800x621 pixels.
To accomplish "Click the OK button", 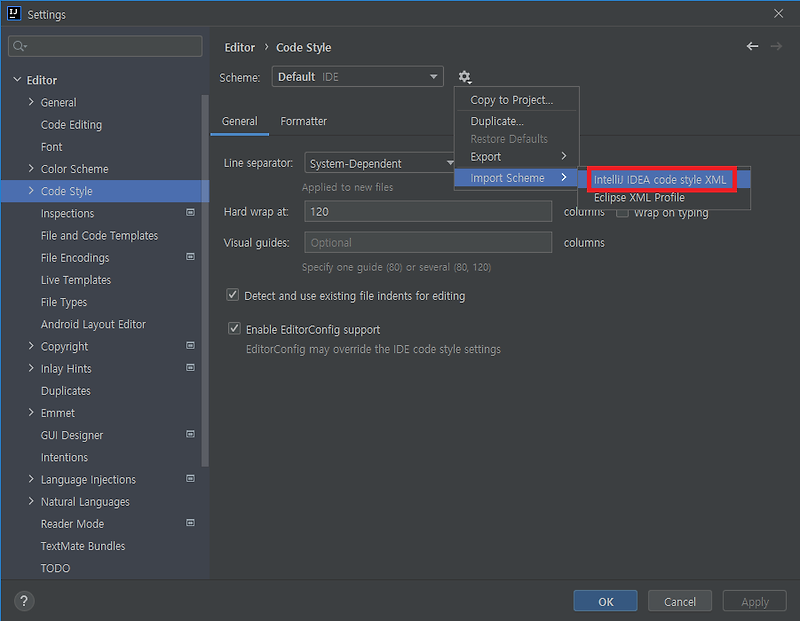I will pos(605,601).
